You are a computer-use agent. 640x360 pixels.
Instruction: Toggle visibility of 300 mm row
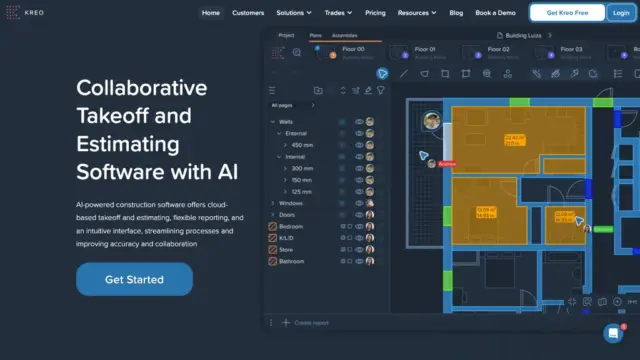coord(359,168)
